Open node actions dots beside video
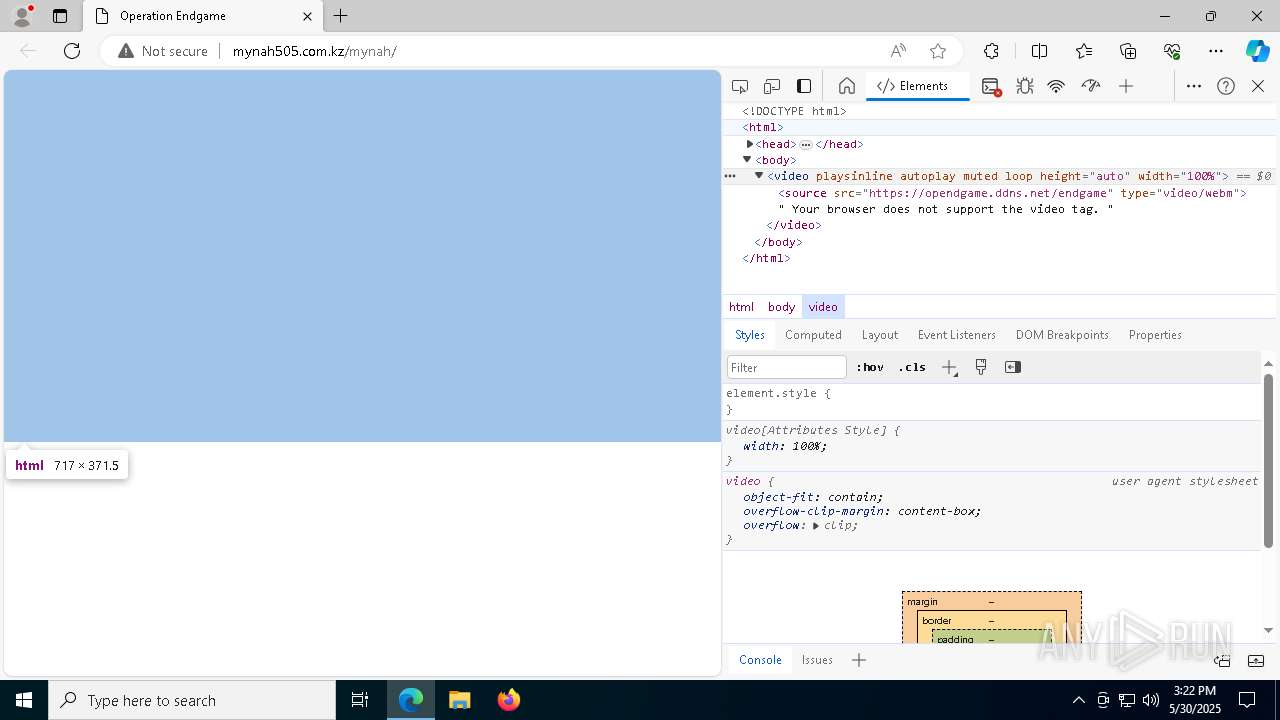The width and height of the screenshot is (1280, 720). click(730, 176)
